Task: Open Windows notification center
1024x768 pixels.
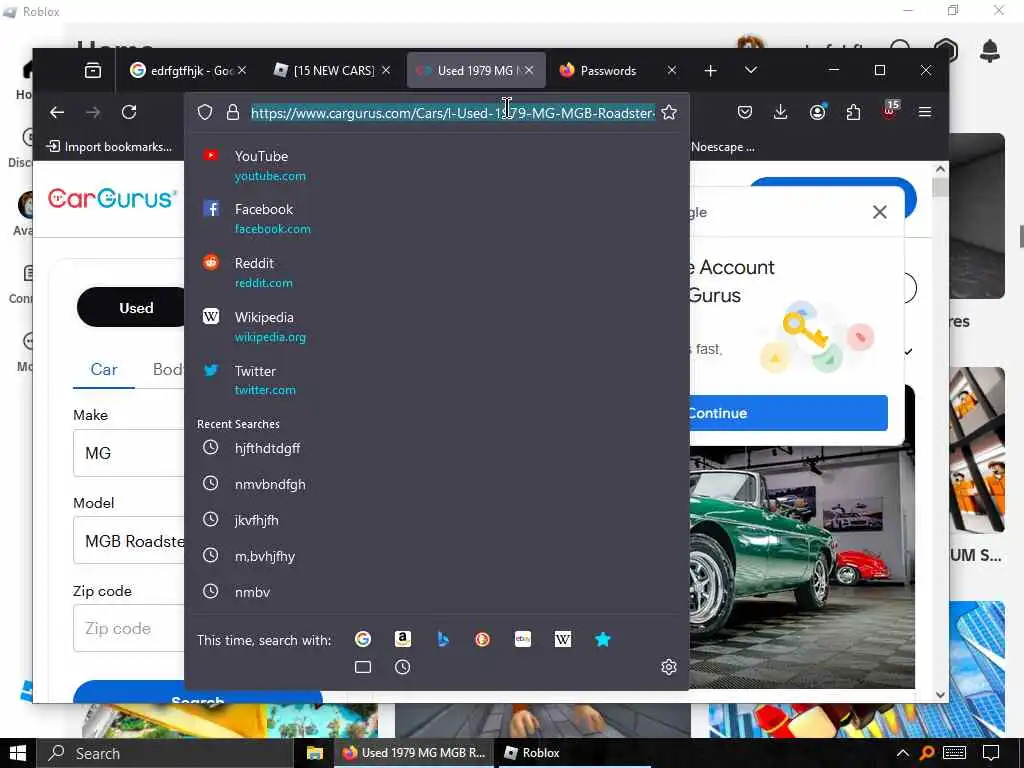Action: click(x=991, y=753)
